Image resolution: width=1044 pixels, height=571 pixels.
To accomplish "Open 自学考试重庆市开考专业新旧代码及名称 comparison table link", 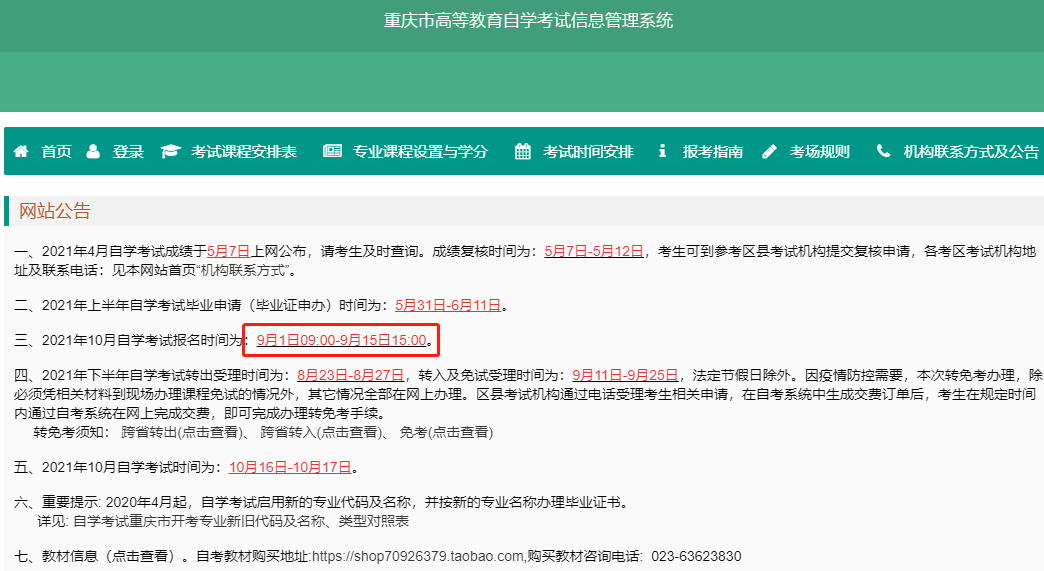I will (240, 521).
